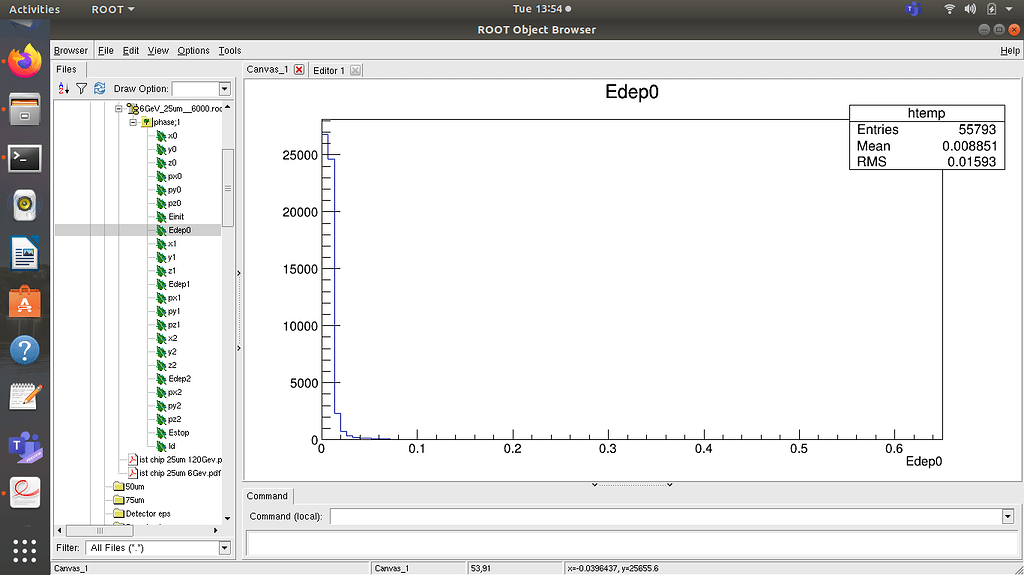Close the Canvas_1 tab
The width and height of the screenshot is (1024, 575).
click(x=299, y=69)
